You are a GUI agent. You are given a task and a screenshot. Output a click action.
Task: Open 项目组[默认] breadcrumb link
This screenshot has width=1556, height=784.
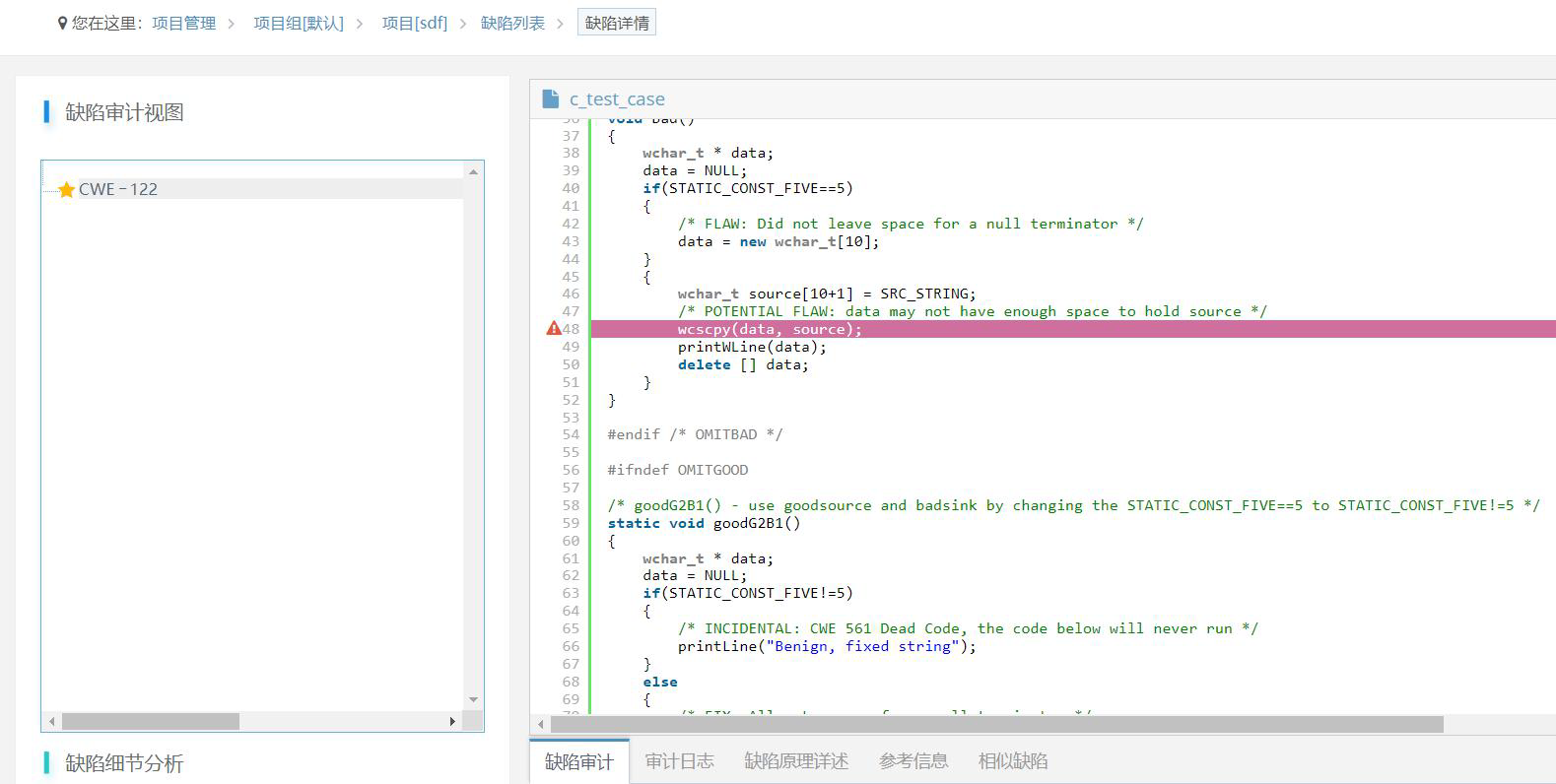tap(299, 23)
